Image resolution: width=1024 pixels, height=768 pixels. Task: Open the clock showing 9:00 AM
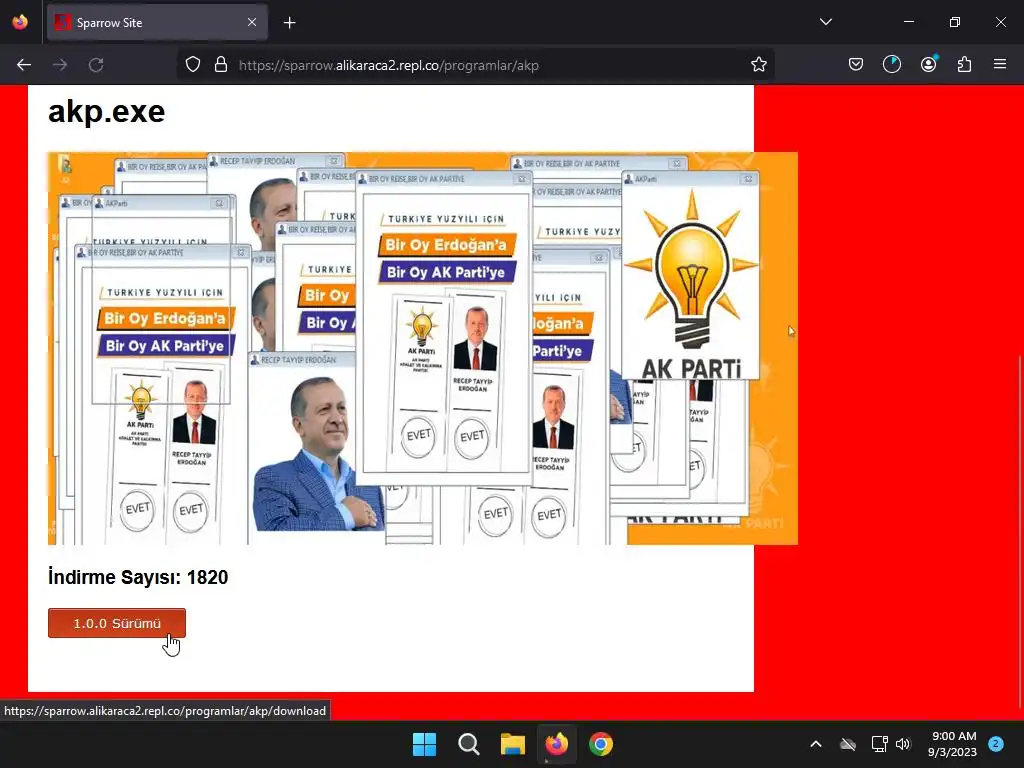pos(952,744)
